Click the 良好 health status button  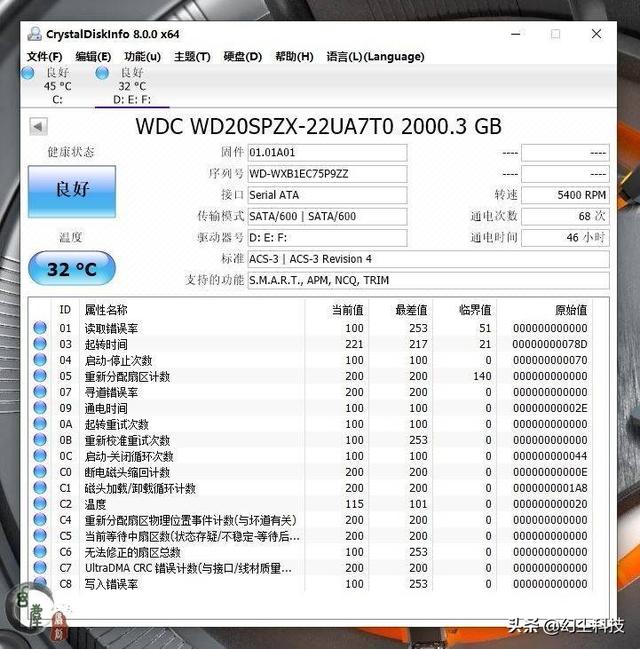(72, 192)
